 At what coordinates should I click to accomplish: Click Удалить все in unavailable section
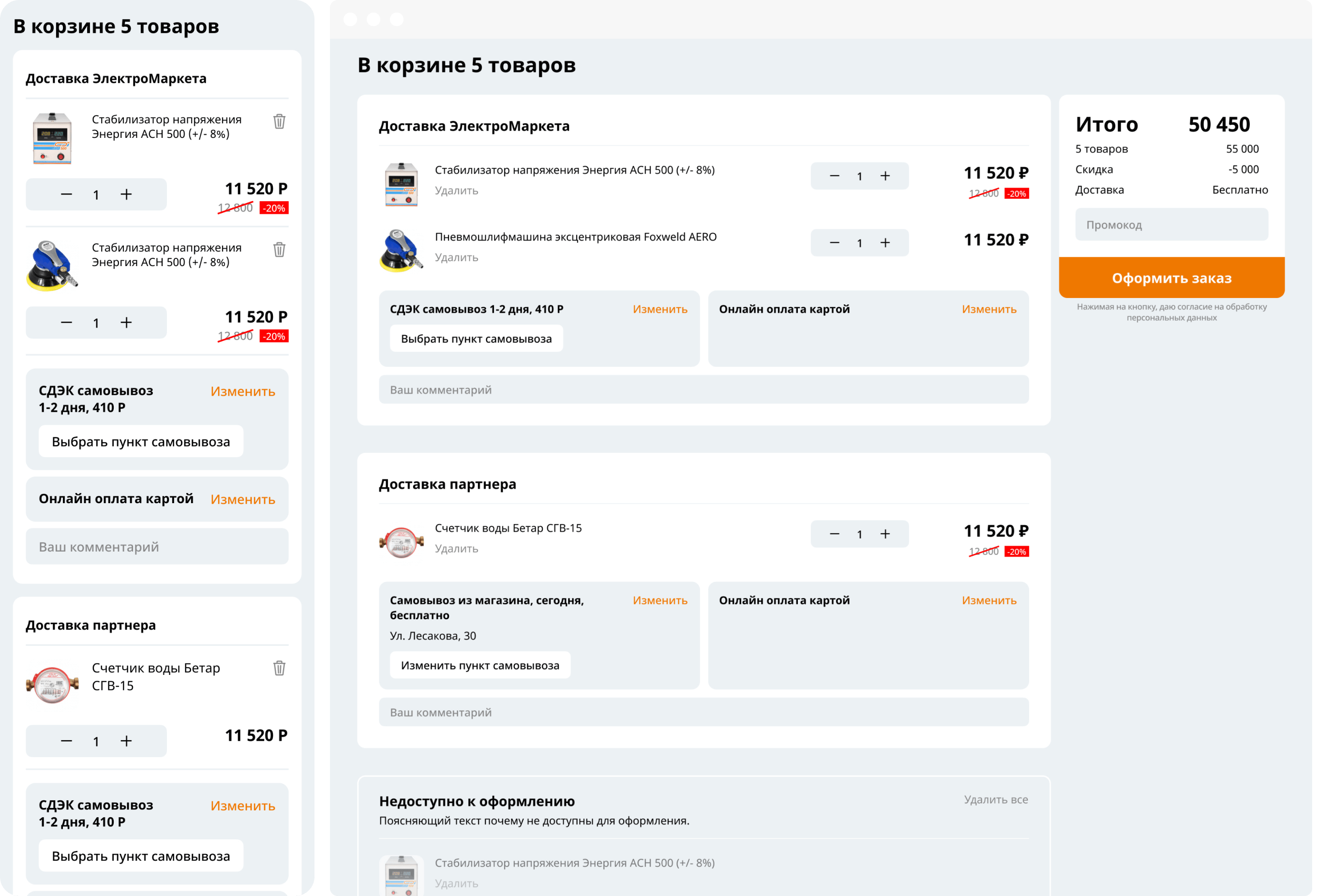pos(996,800)
